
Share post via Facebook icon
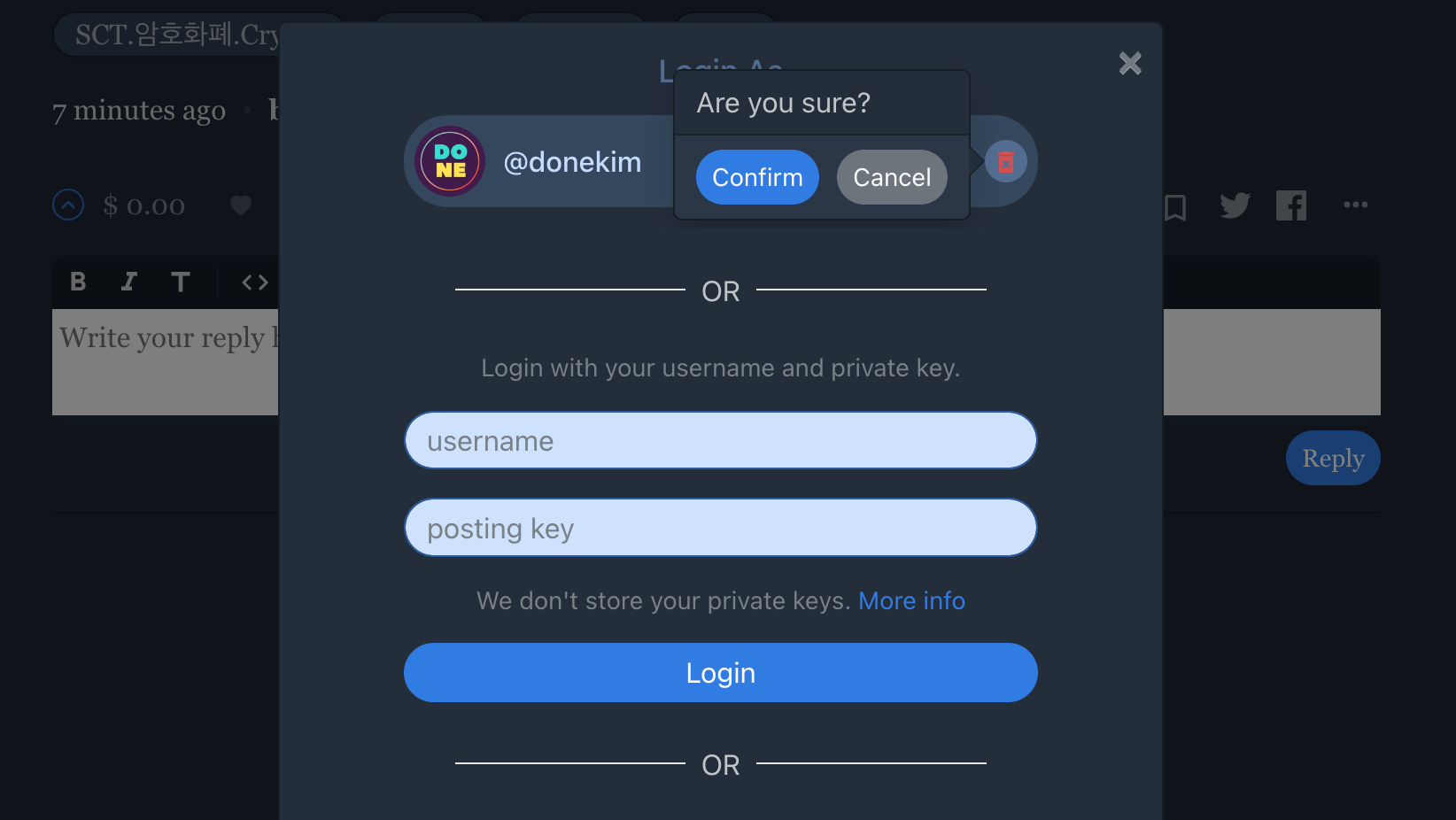[1290, 205]
